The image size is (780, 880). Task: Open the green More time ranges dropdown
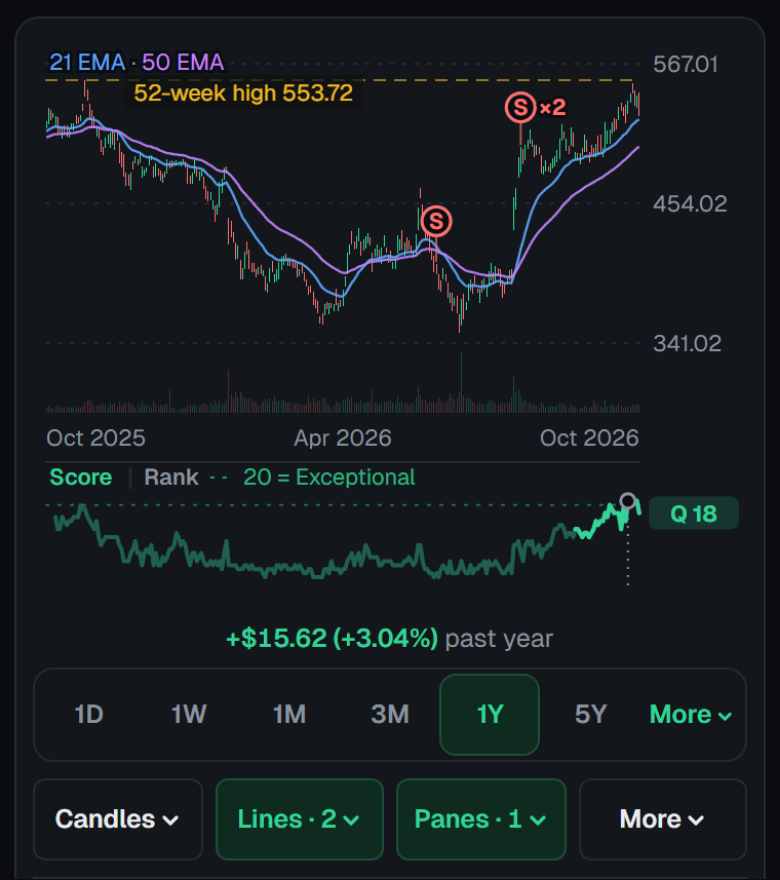pyautogui.click(x=691, y=714)
